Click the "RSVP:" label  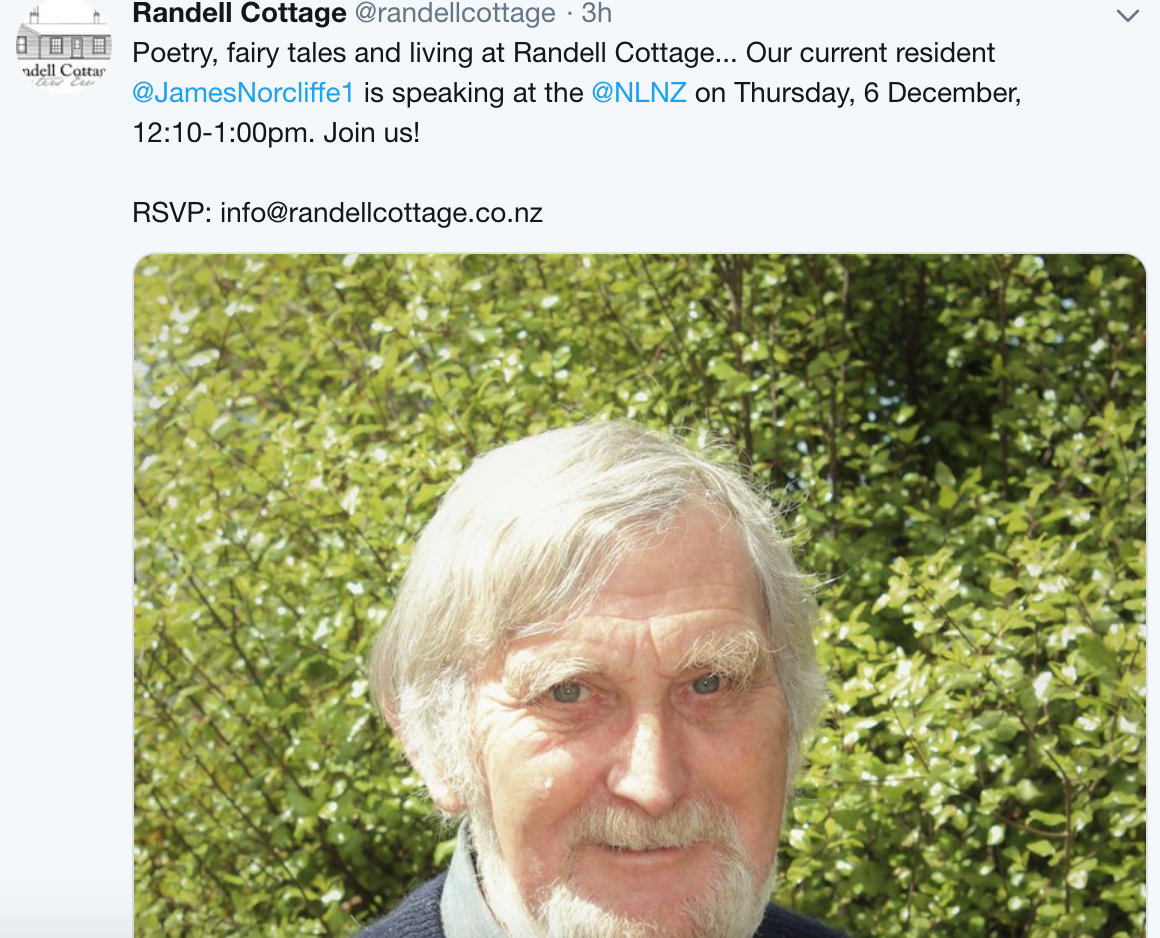click(171, 213)
